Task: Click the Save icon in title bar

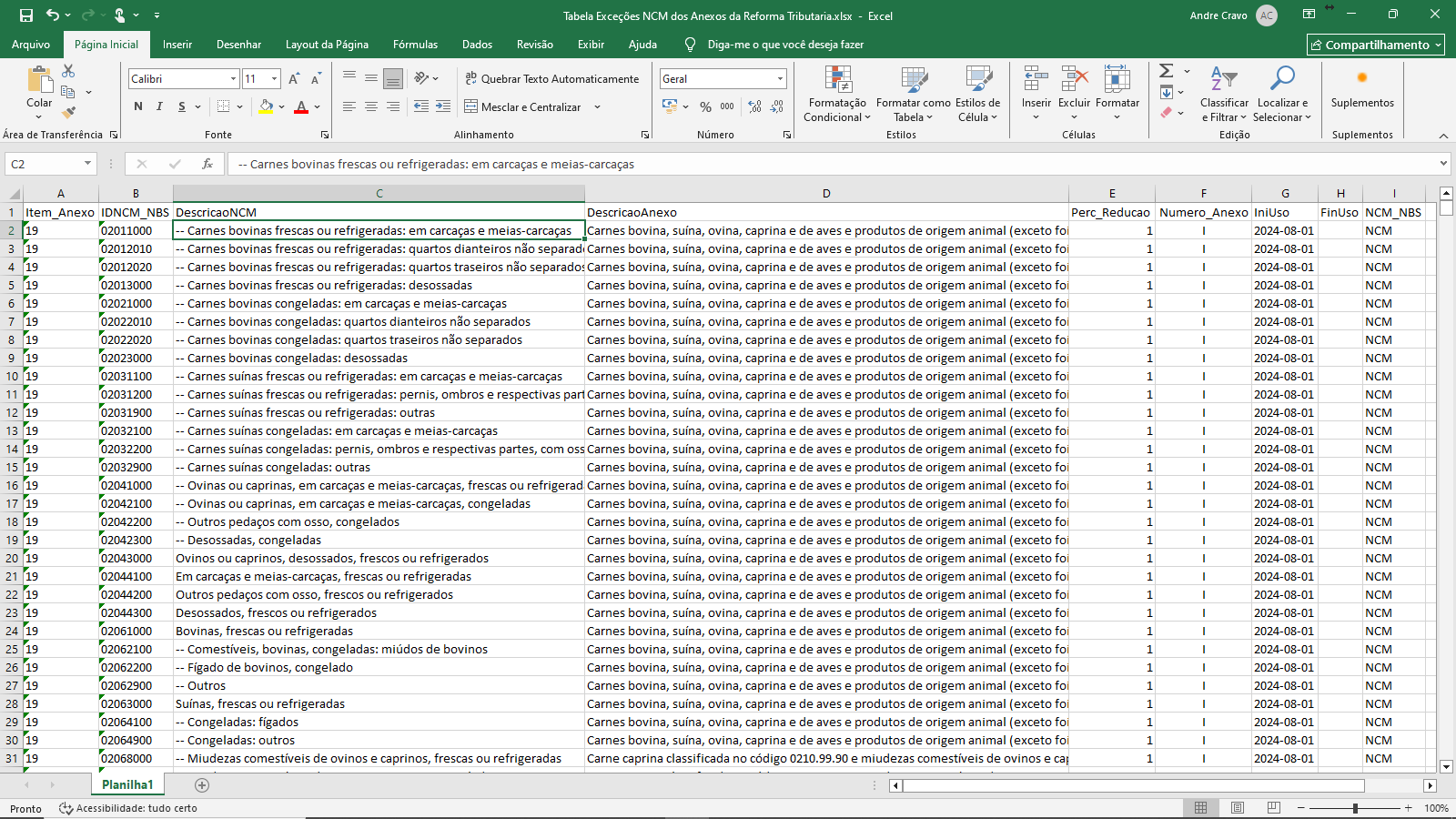Action: coord(26,15)
